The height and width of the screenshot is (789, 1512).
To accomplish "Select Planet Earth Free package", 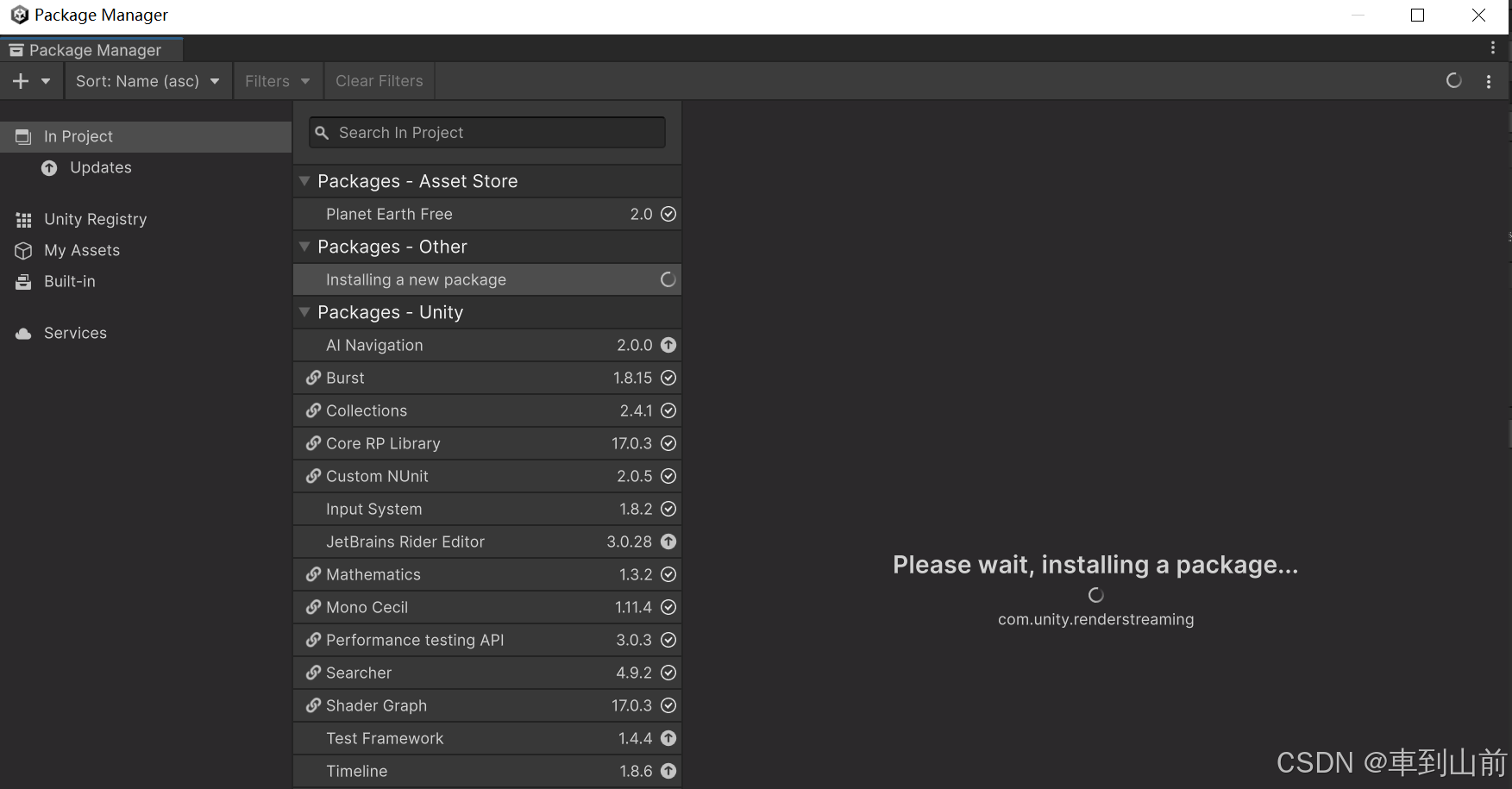I will coord(487,214).
